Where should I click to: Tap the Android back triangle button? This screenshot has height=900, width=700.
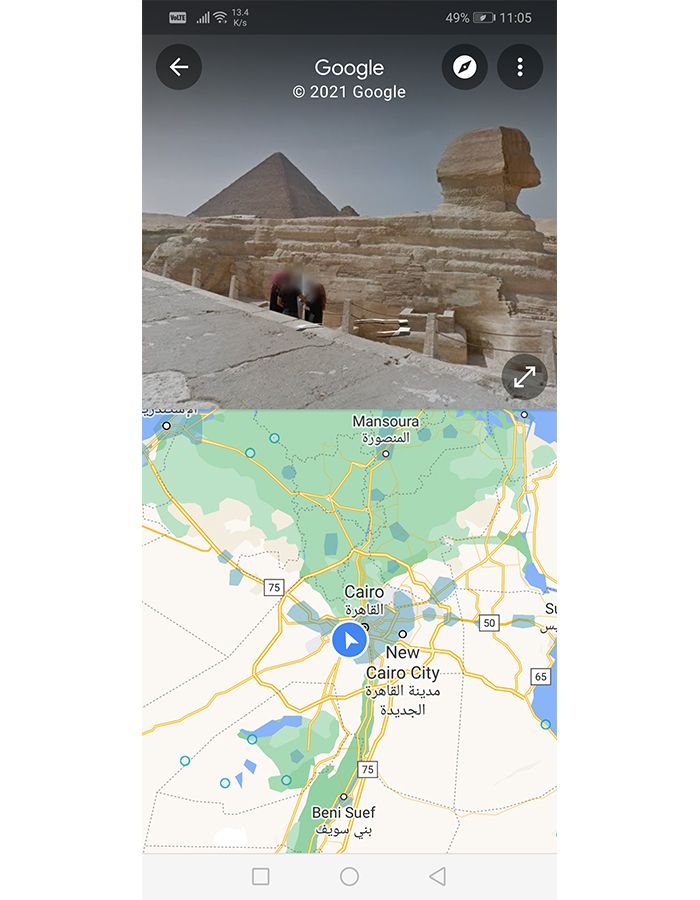click(437, 876)
